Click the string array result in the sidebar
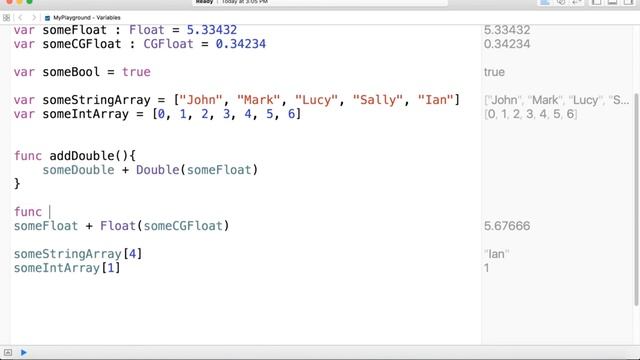Image resolution: width=640 pixels, height=360 pixels. (557, 100)
